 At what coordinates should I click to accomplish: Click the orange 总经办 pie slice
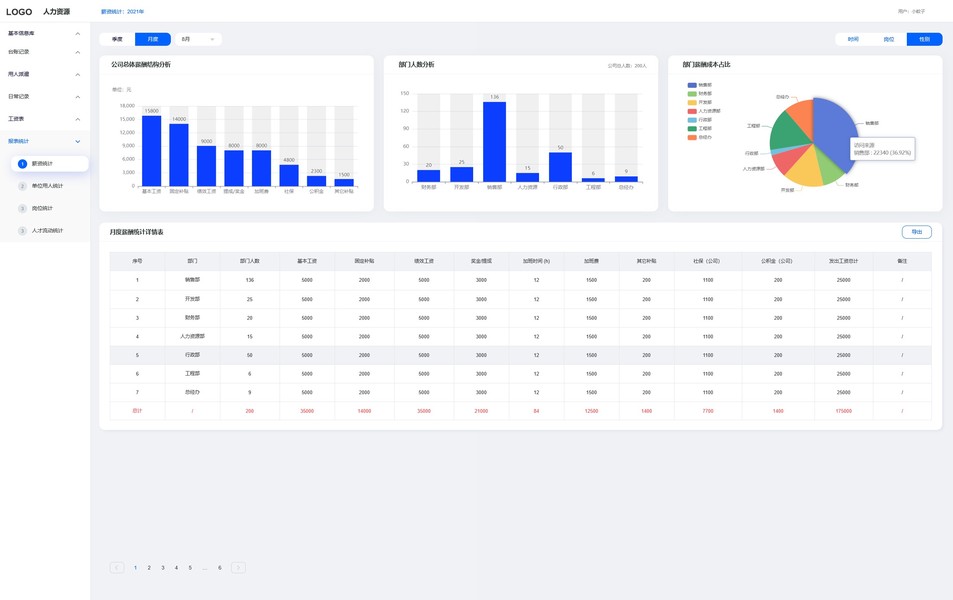[x=802, y=117]
